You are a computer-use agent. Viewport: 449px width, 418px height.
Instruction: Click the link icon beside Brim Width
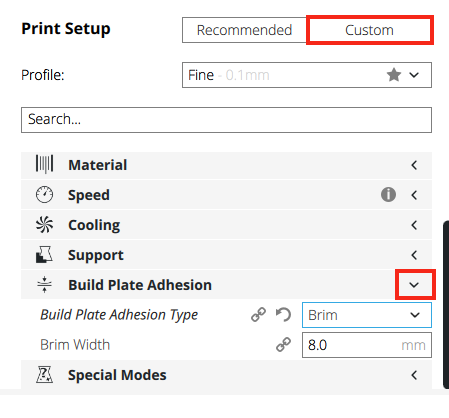pyautogui.click(x=283, y=345)
